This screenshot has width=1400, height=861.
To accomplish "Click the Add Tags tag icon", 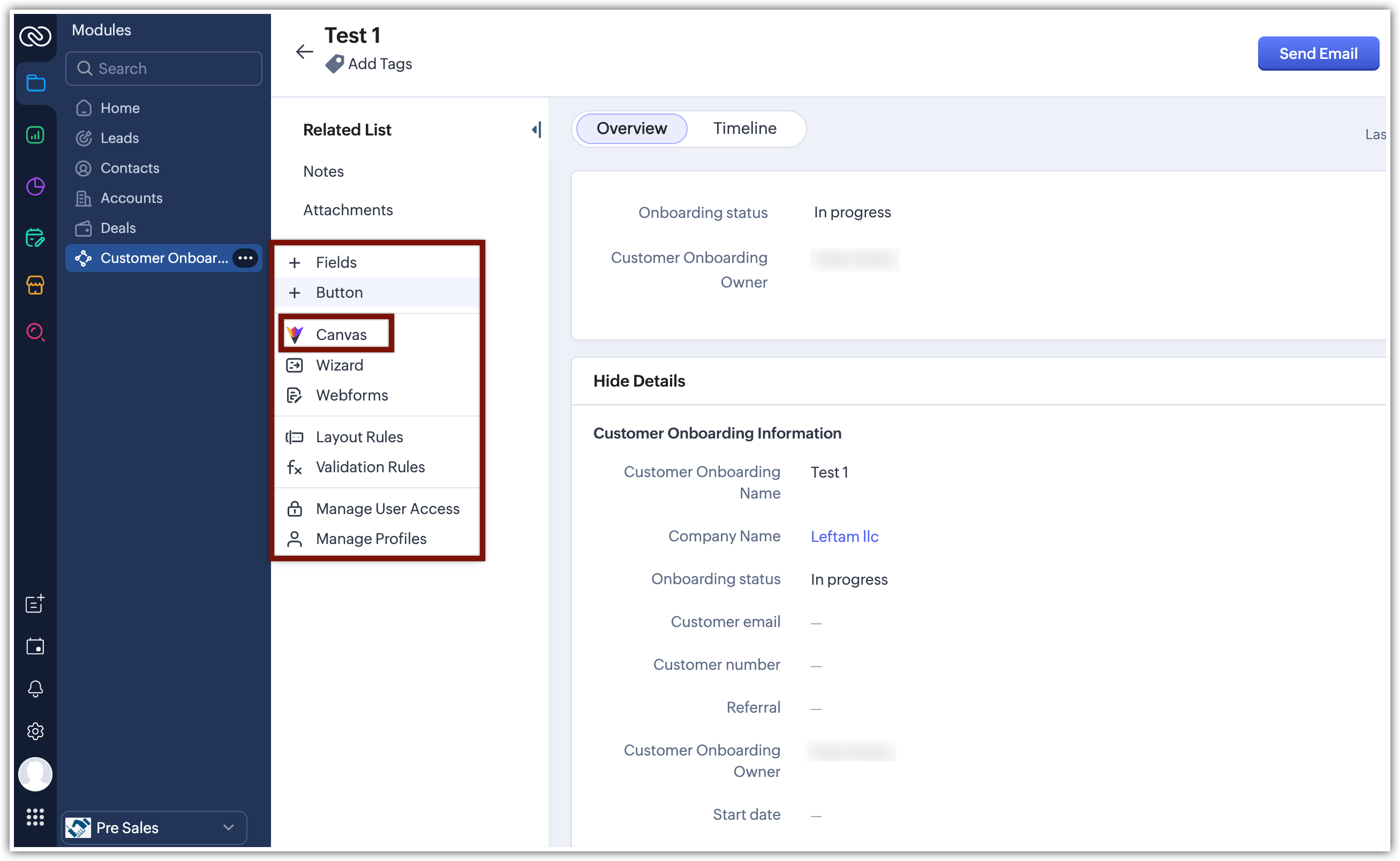I will [x=334, y=64].
